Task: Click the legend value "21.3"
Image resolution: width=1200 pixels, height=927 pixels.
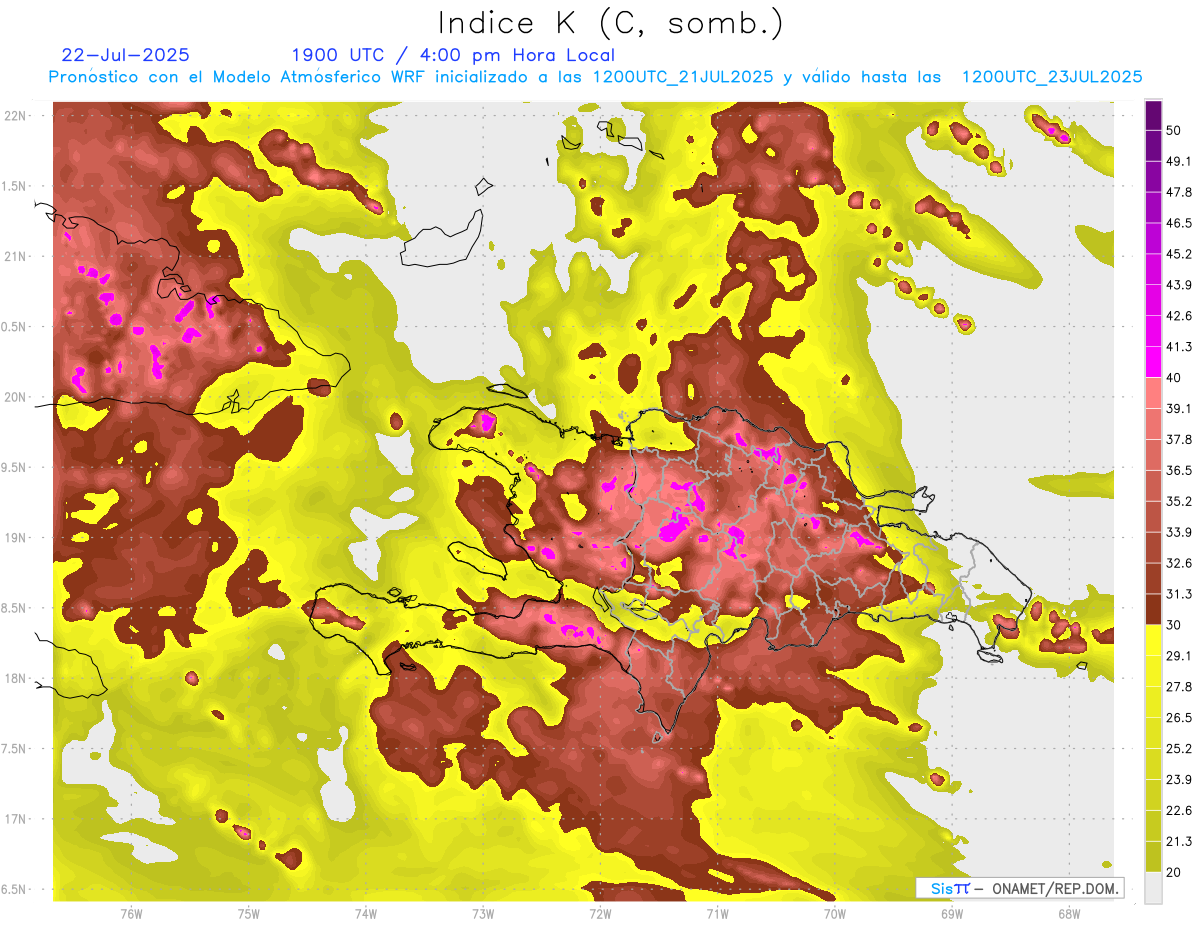Action: (x=1179, y=841)
